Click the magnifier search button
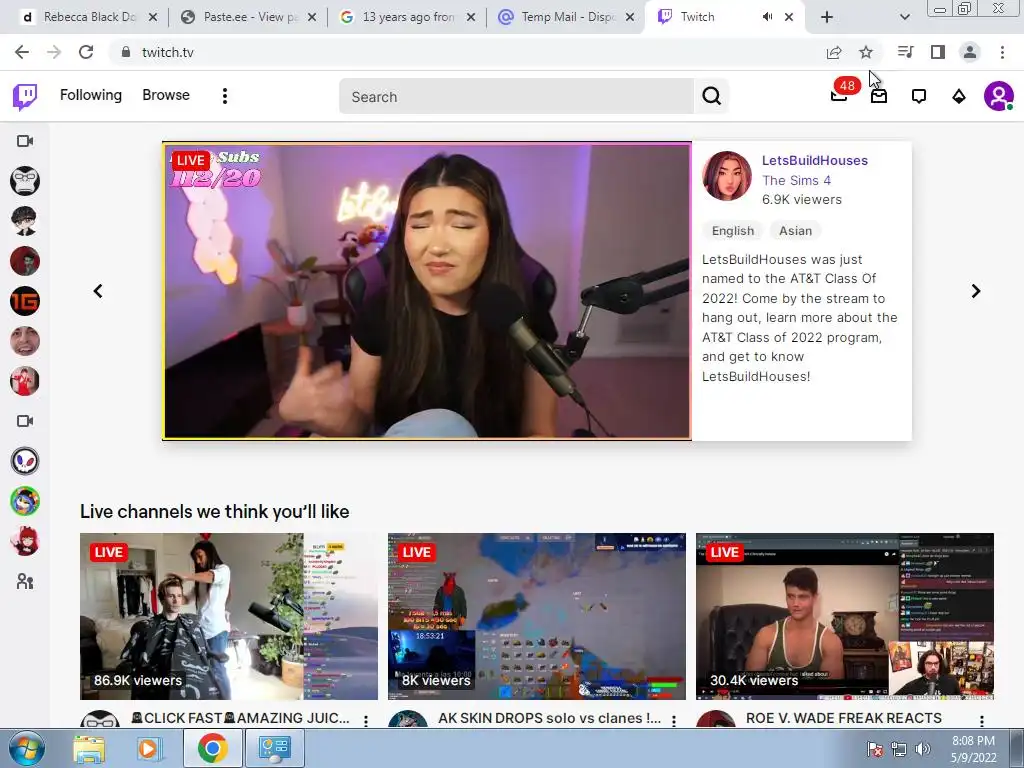Viewport: 1024px width, 768px height. pos(711,97)
